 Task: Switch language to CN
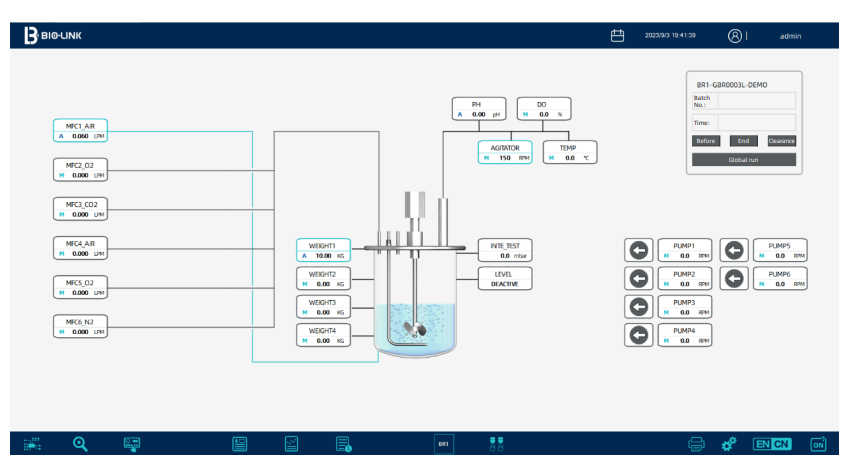(779, 443)
